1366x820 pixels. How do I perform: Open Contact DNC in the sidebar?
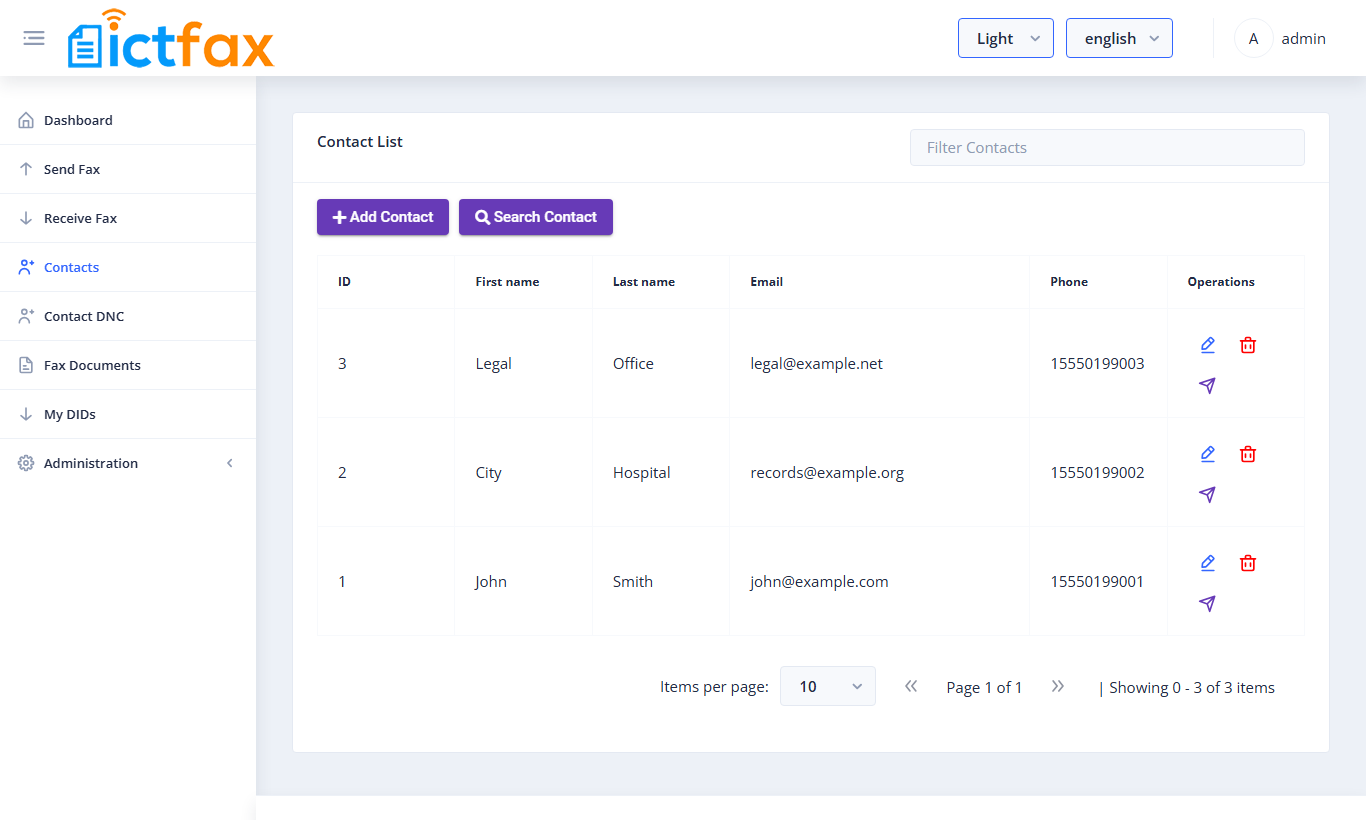128,316
